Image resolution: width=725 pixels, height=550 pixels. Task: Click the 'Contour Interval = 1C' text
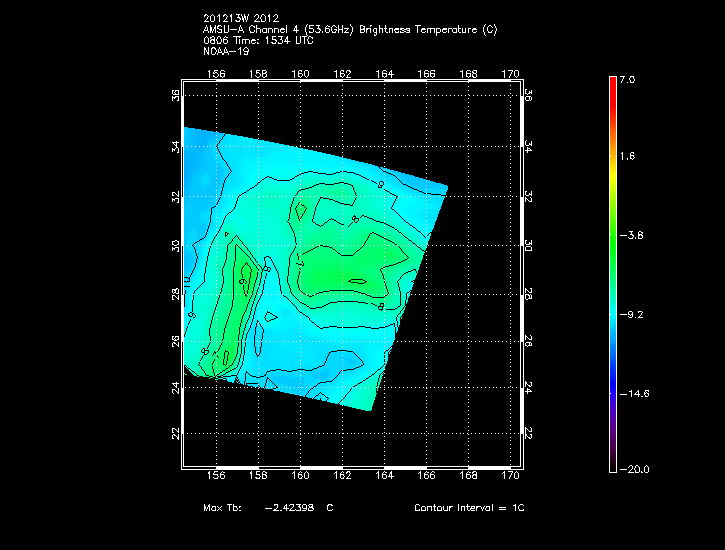[469, 509]
